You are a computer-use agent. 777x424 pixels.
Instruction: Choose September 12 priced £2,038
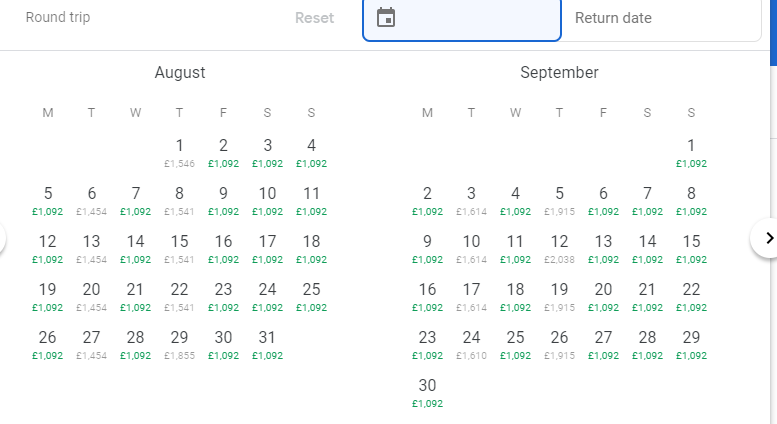[560, 247]
